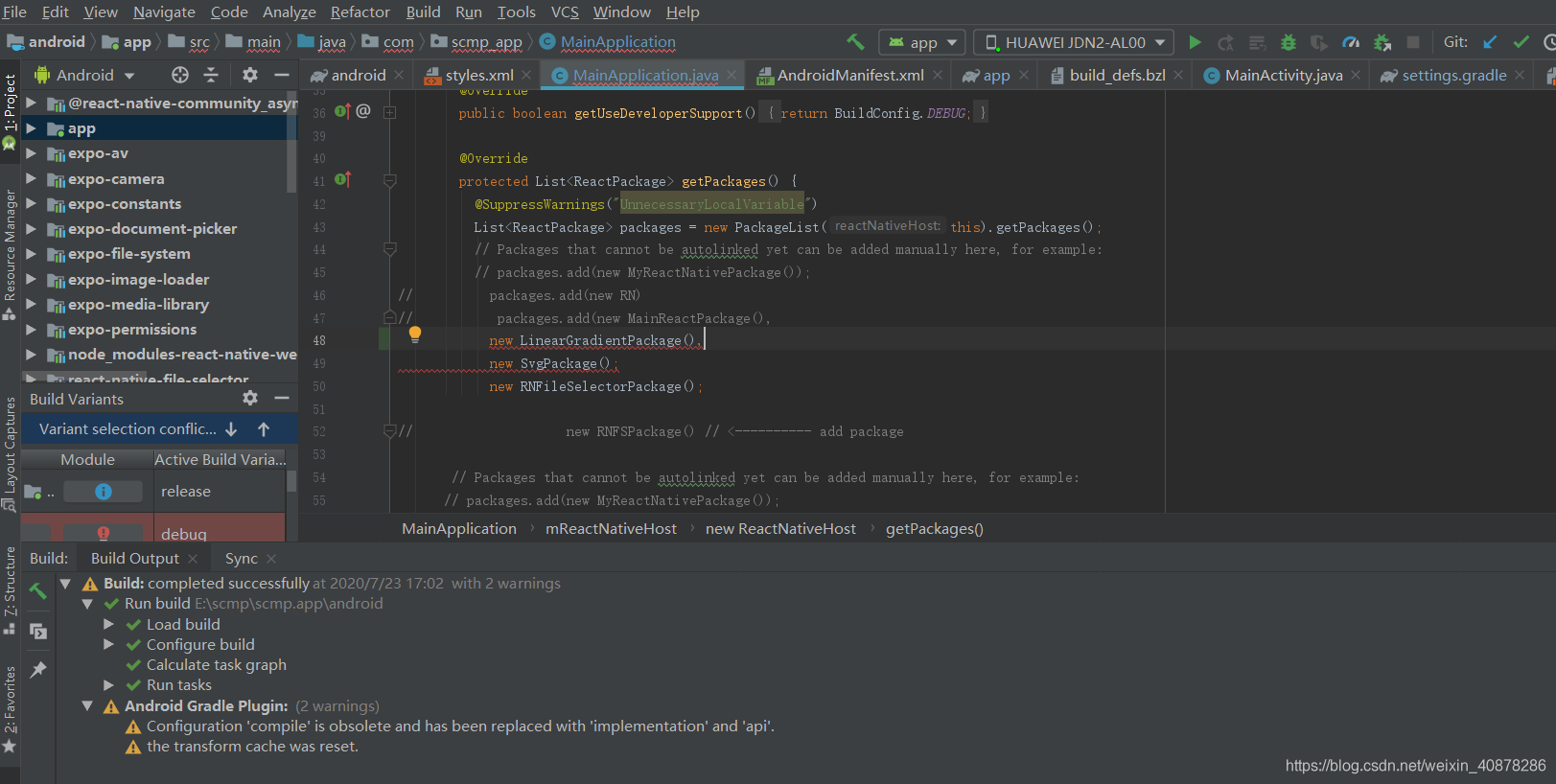Click the Toggle view icon in Build panel
1556x784 pixels.
(38, 631)
